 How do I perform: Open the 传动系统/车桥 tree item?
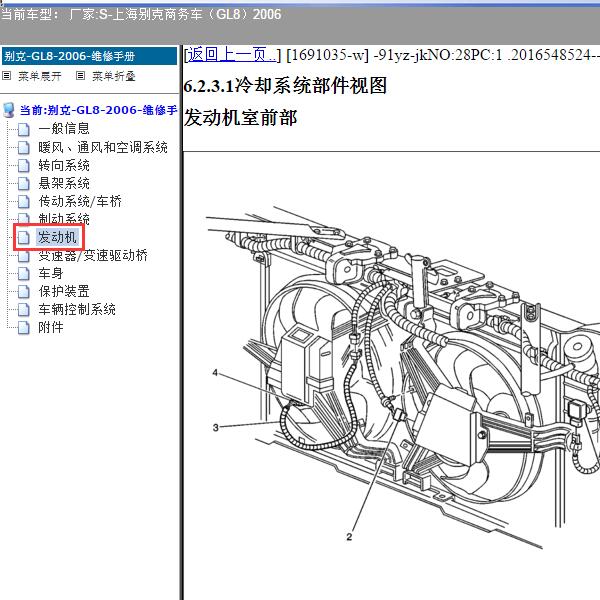click(80, 201)
